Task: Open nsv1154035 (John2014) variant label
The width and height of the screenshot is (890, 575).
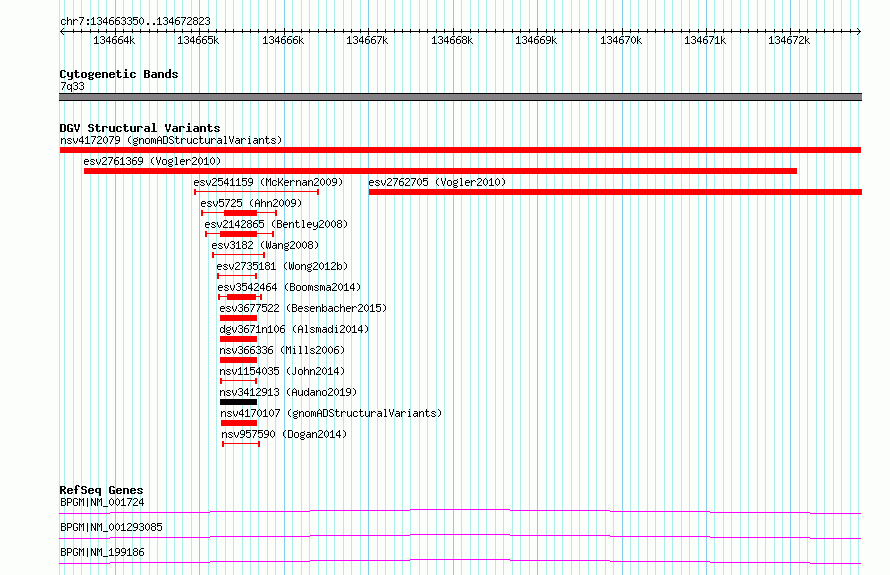Action: (x=282, y=371)
